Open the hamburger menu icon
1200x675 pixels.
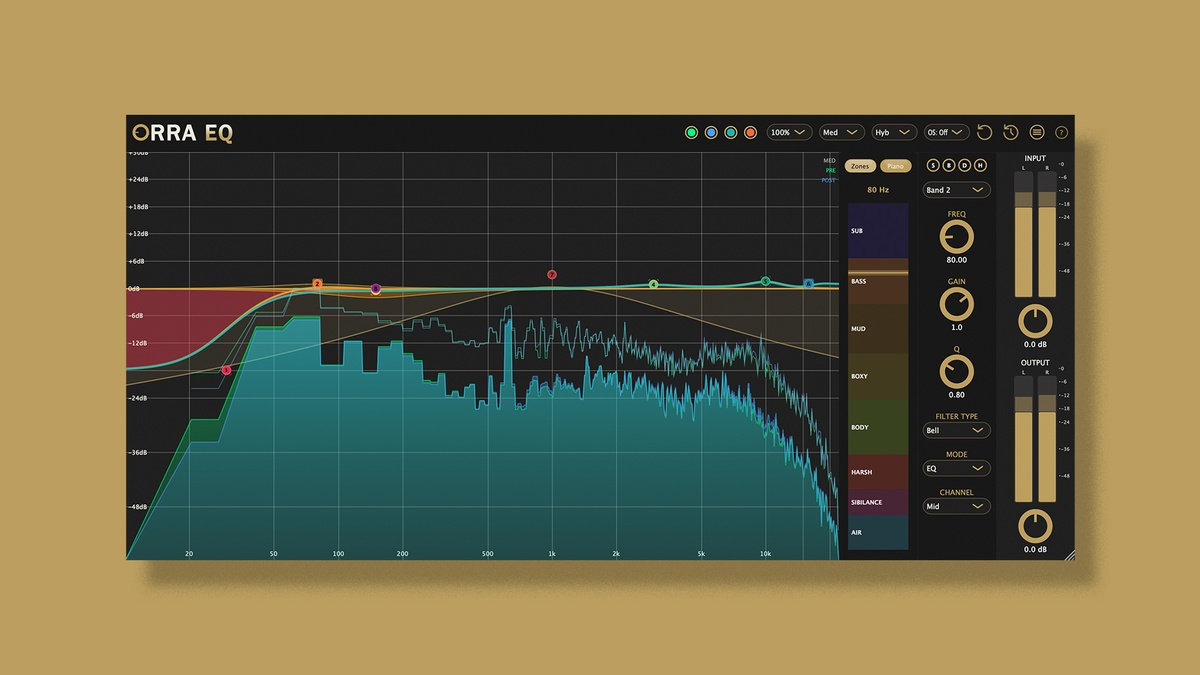1037,132
